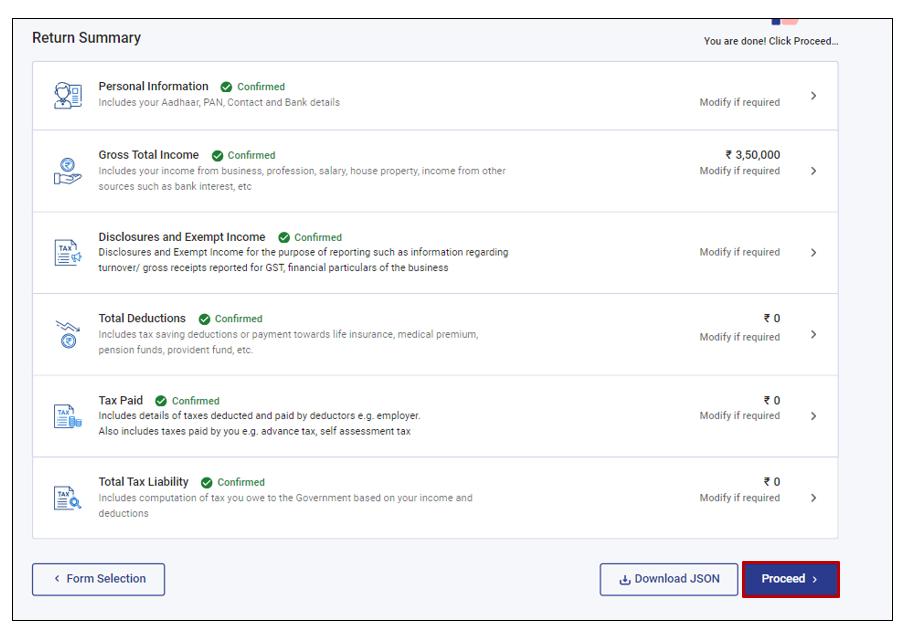
Task: Click Modify if required for Gross Total Income
Action: click(x=739, y=171)
